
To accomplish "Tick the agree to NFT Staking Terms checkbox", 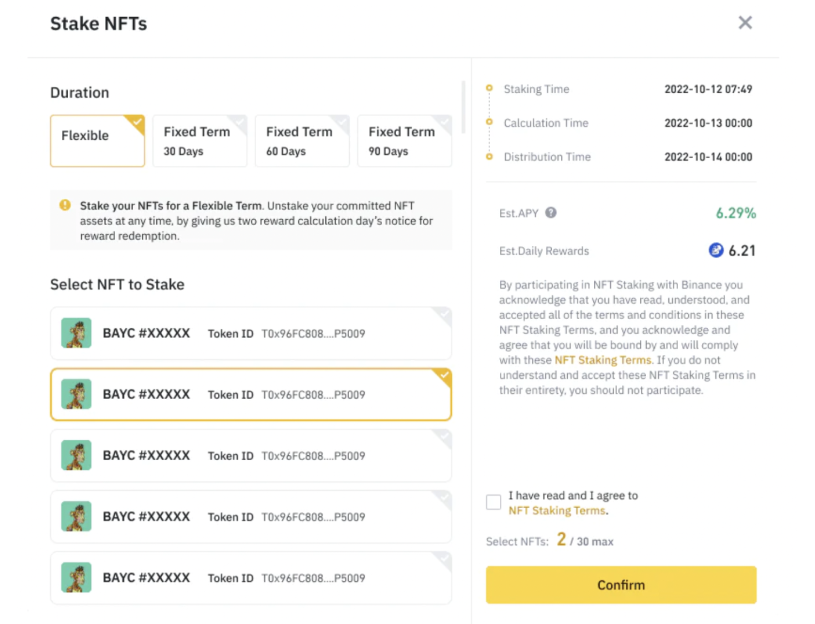I will [493, 502].
